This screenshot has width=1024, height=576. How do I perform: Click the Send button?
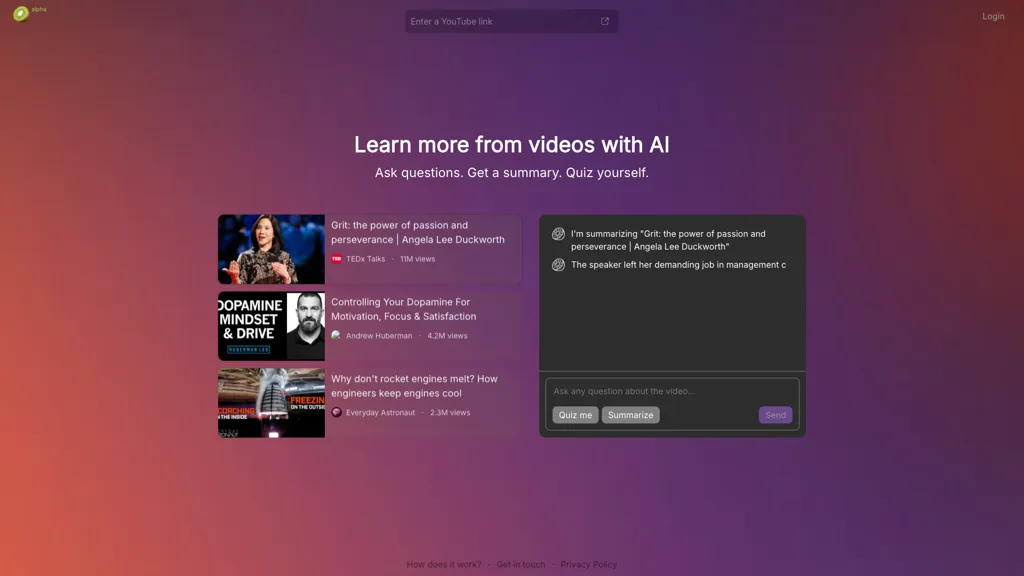[775, 415]
